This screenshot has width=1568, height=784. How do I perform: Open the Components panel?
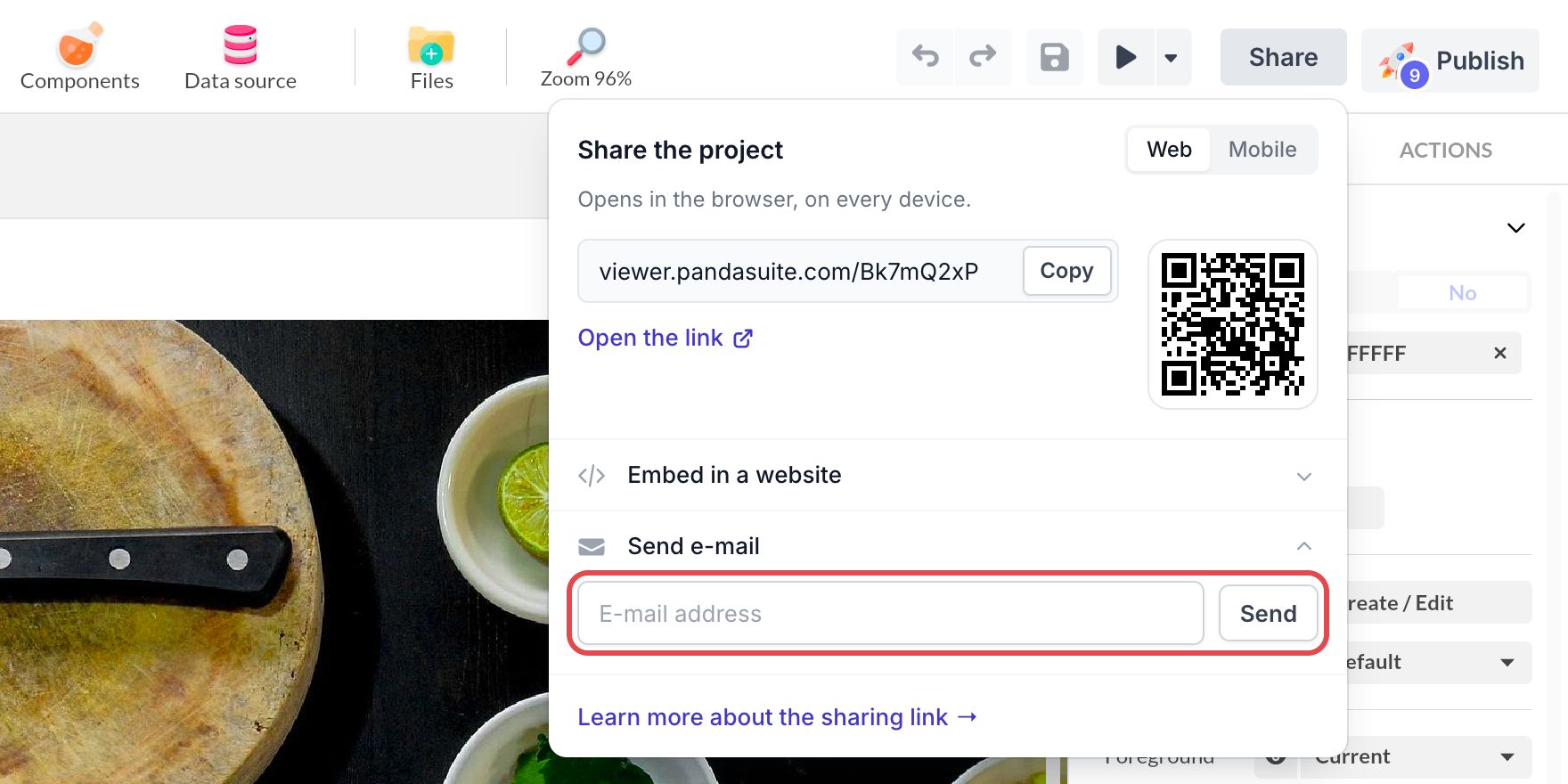point(79,57)
